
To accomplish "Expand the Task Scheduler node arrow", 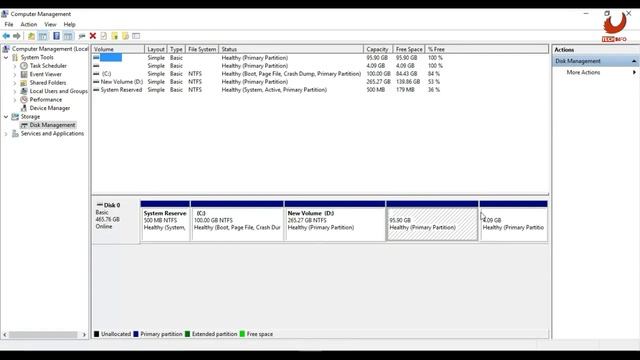I will (x=15, y=66).
